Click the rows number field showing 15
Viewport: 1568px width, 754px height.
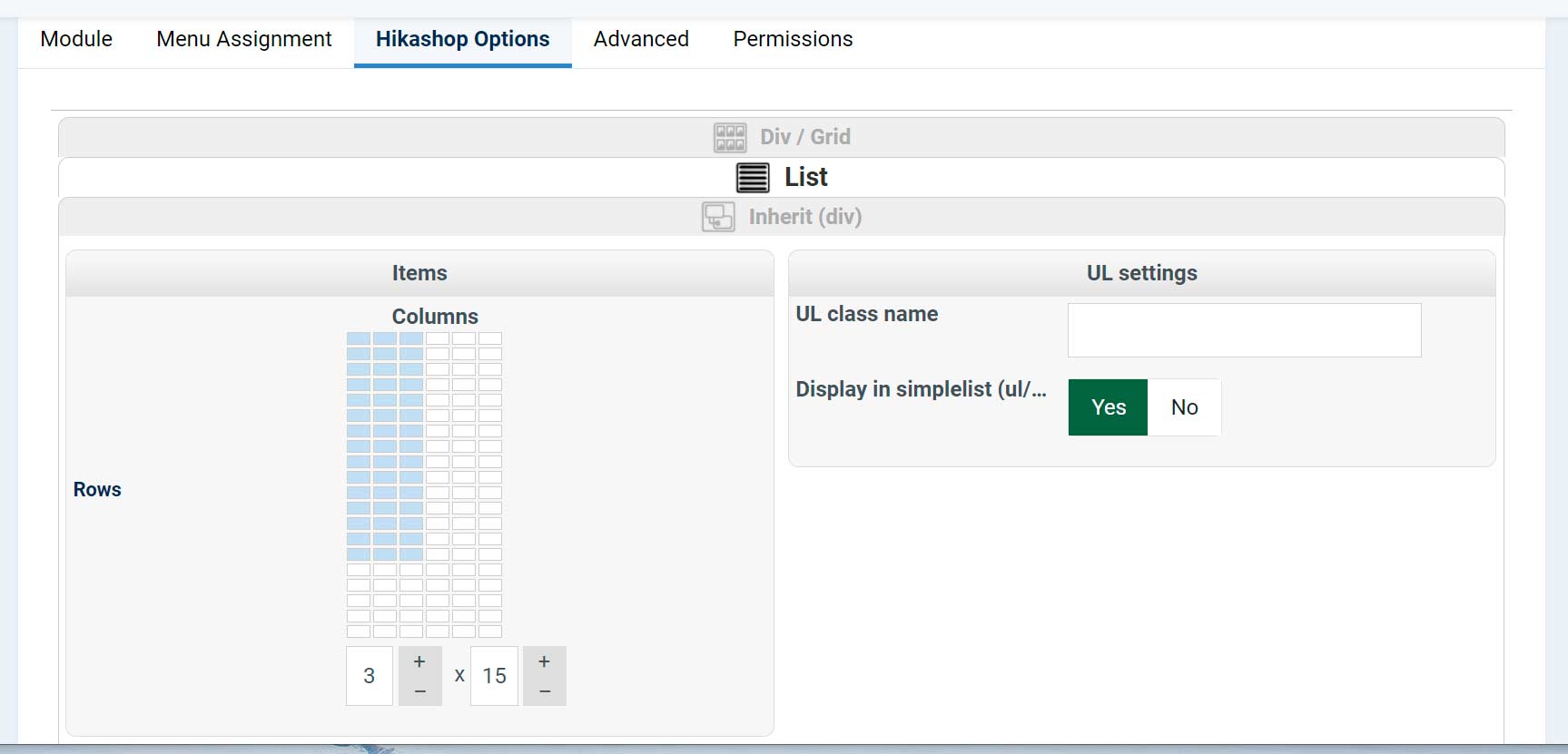tap(495, 676)
